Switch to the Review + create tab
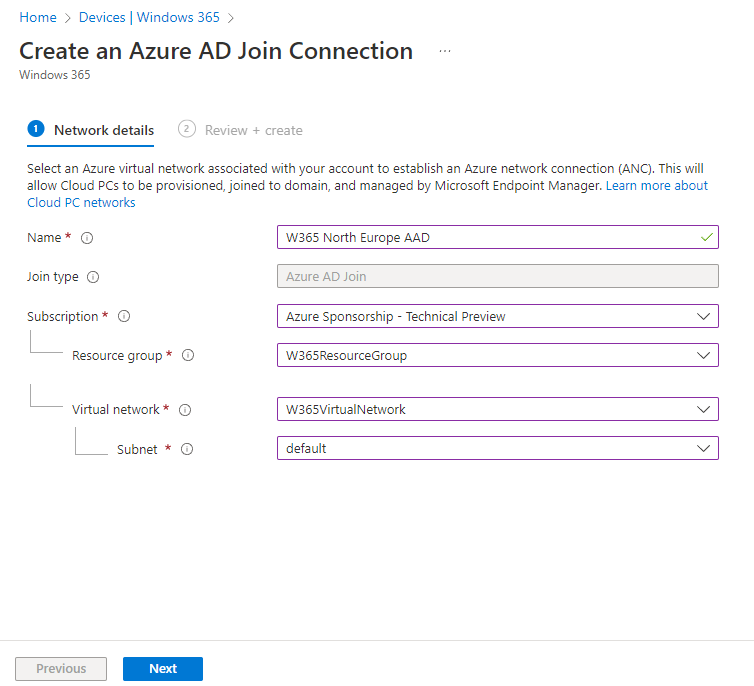The width and height of the screenshot is (754, 686). (x=240, y=130)
